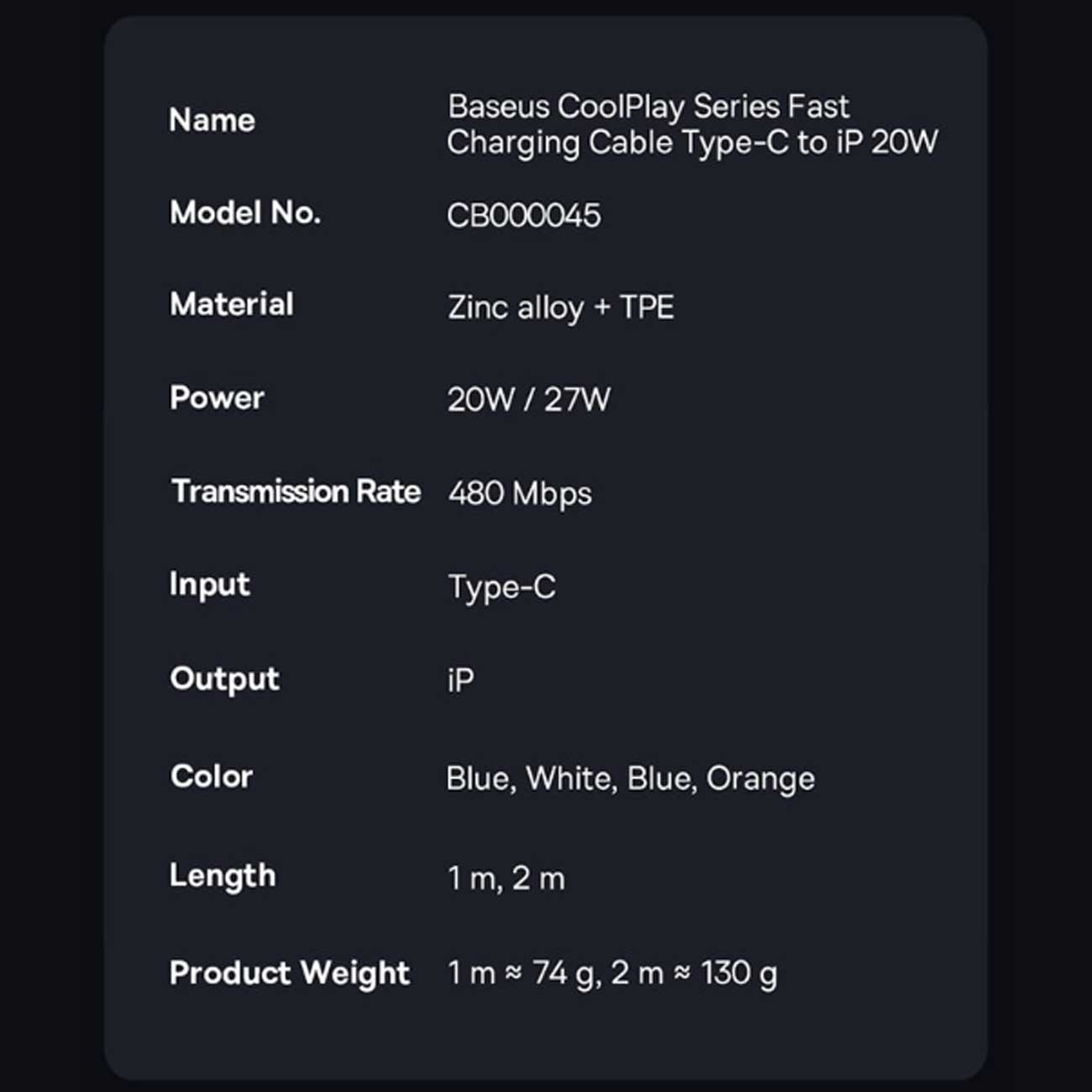This screenshot has height=1092, width=1092.
Task: Click the "Power" label
Action: click(x=217, y=397)
